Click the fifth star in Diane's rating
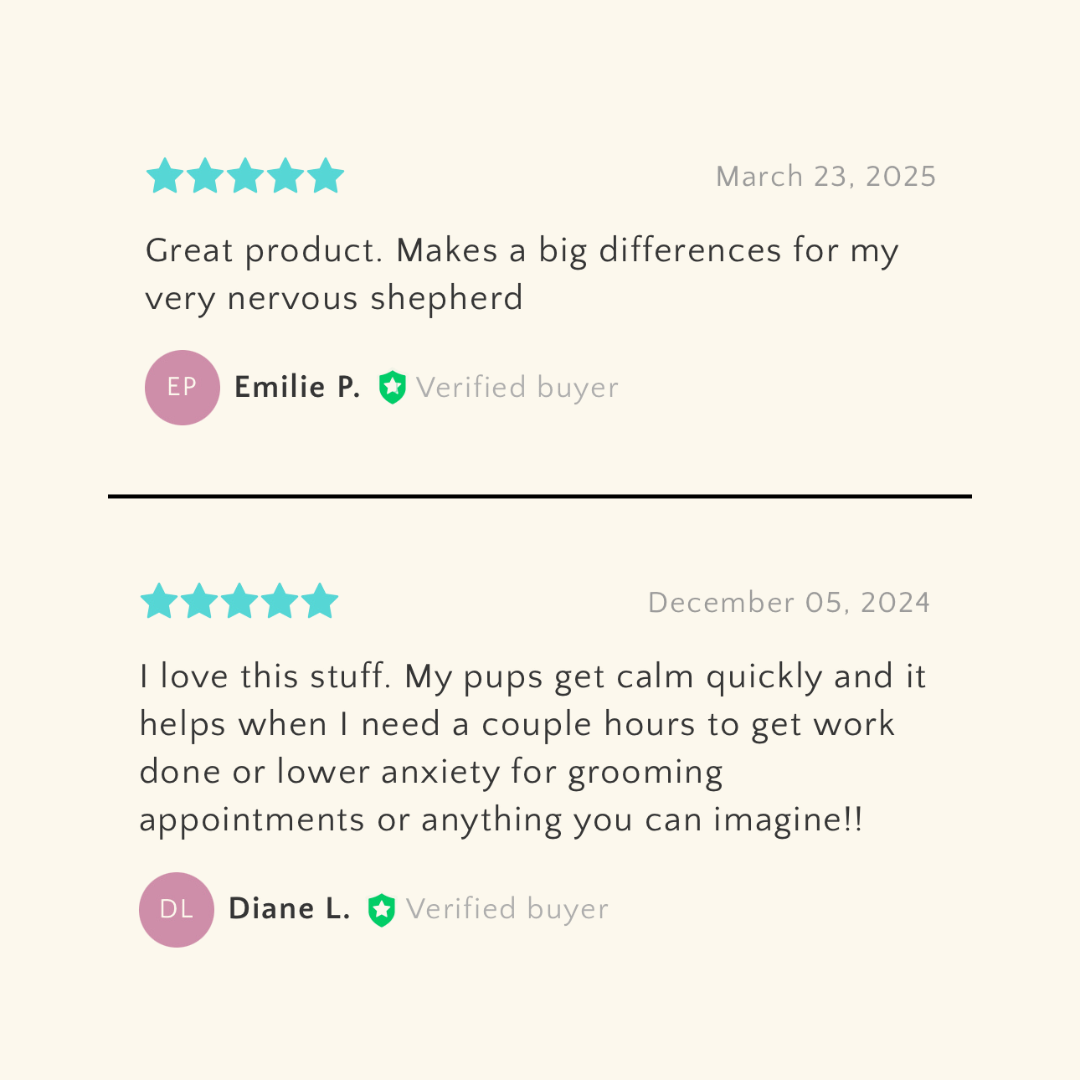 point(319,602)
